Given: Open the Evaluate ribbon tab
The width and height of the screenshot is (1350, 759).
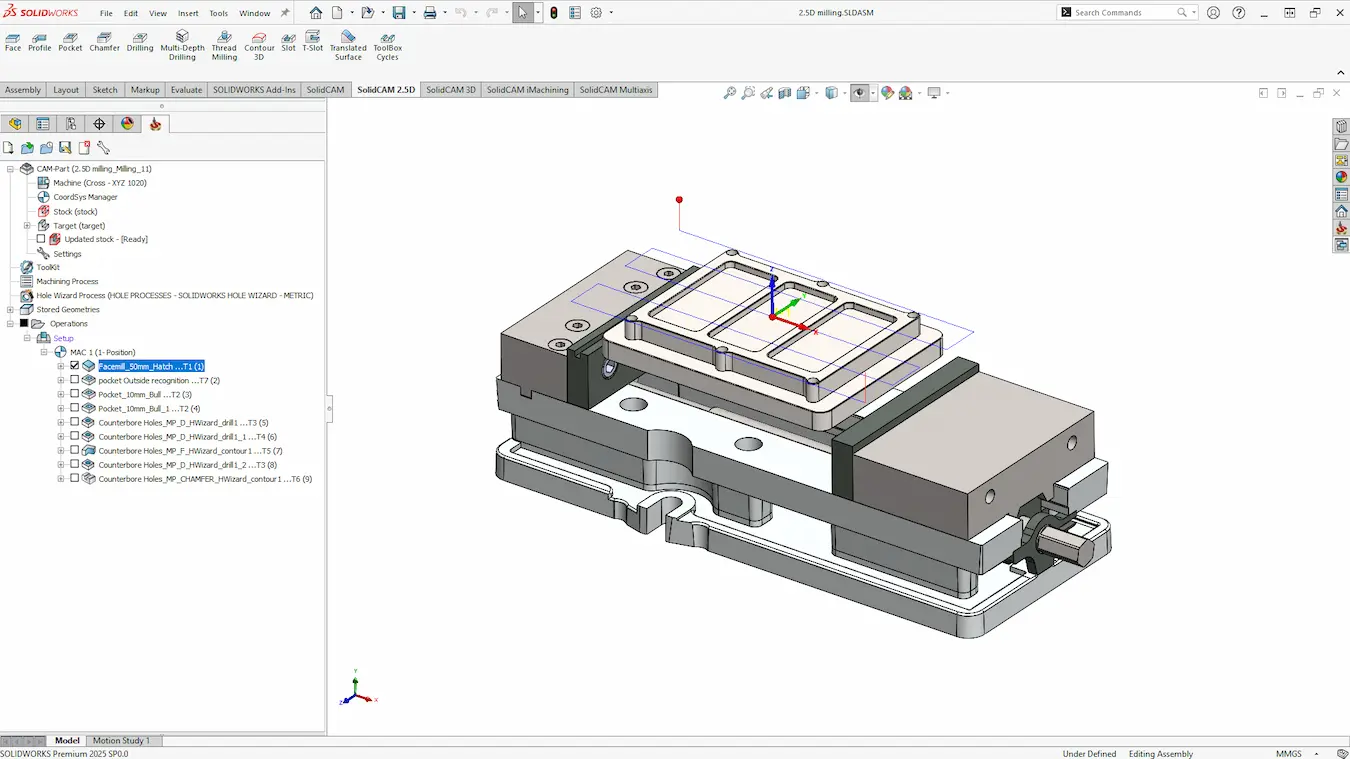Looking at the screenshot, I should coord(186,90).
